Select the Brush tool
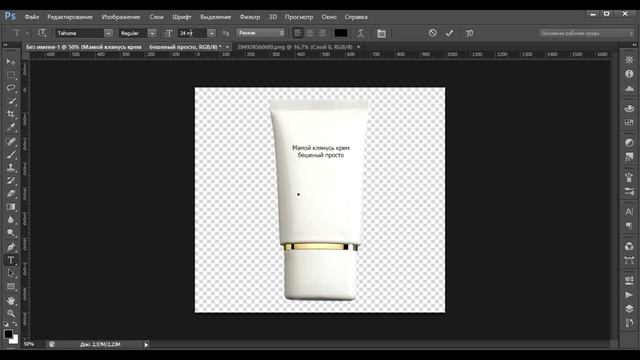 pyautogui.click(x=11, y=154)
